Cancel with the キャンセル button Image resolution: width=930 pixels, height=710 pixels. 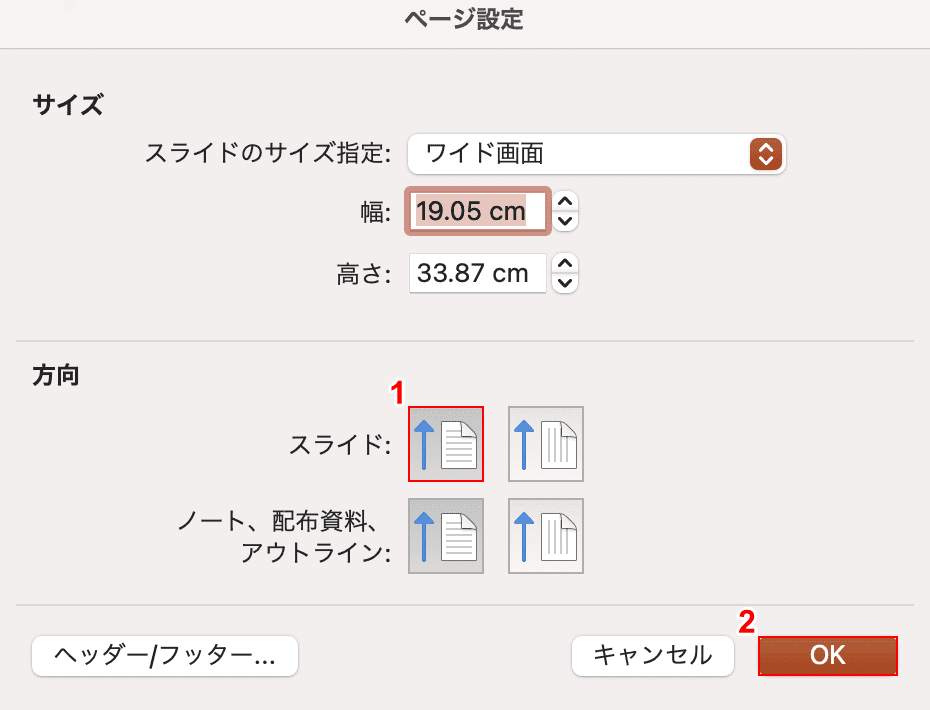click(652, 656)
